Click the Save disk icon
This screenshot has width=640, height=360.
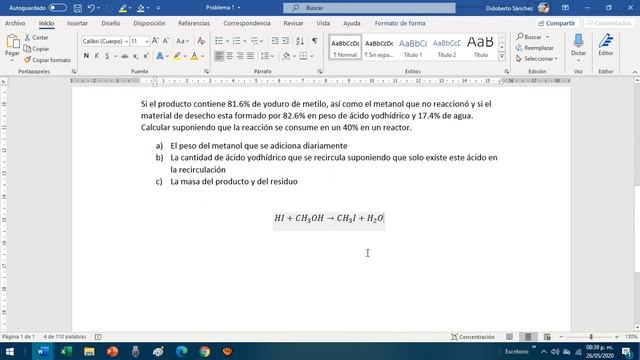tap(77, 8)
